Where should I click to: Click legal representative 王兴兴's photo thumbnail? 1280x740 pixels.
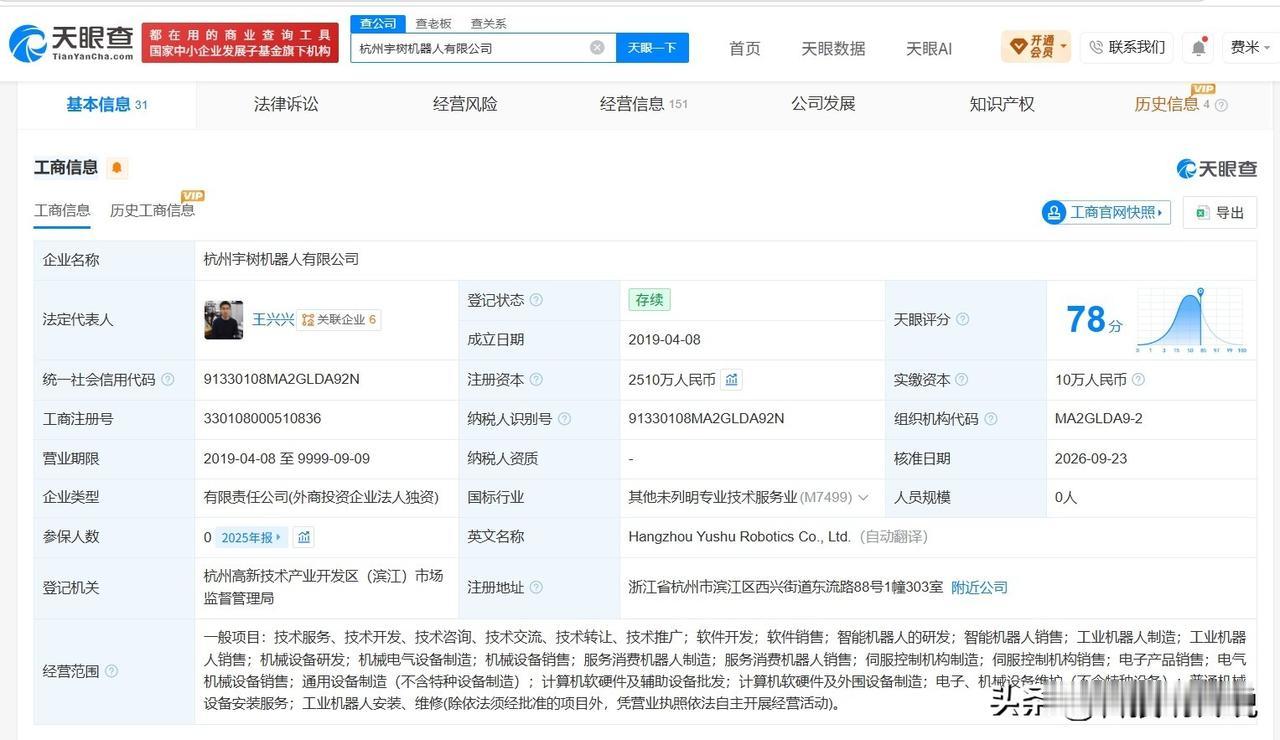[x=224, y=320]
